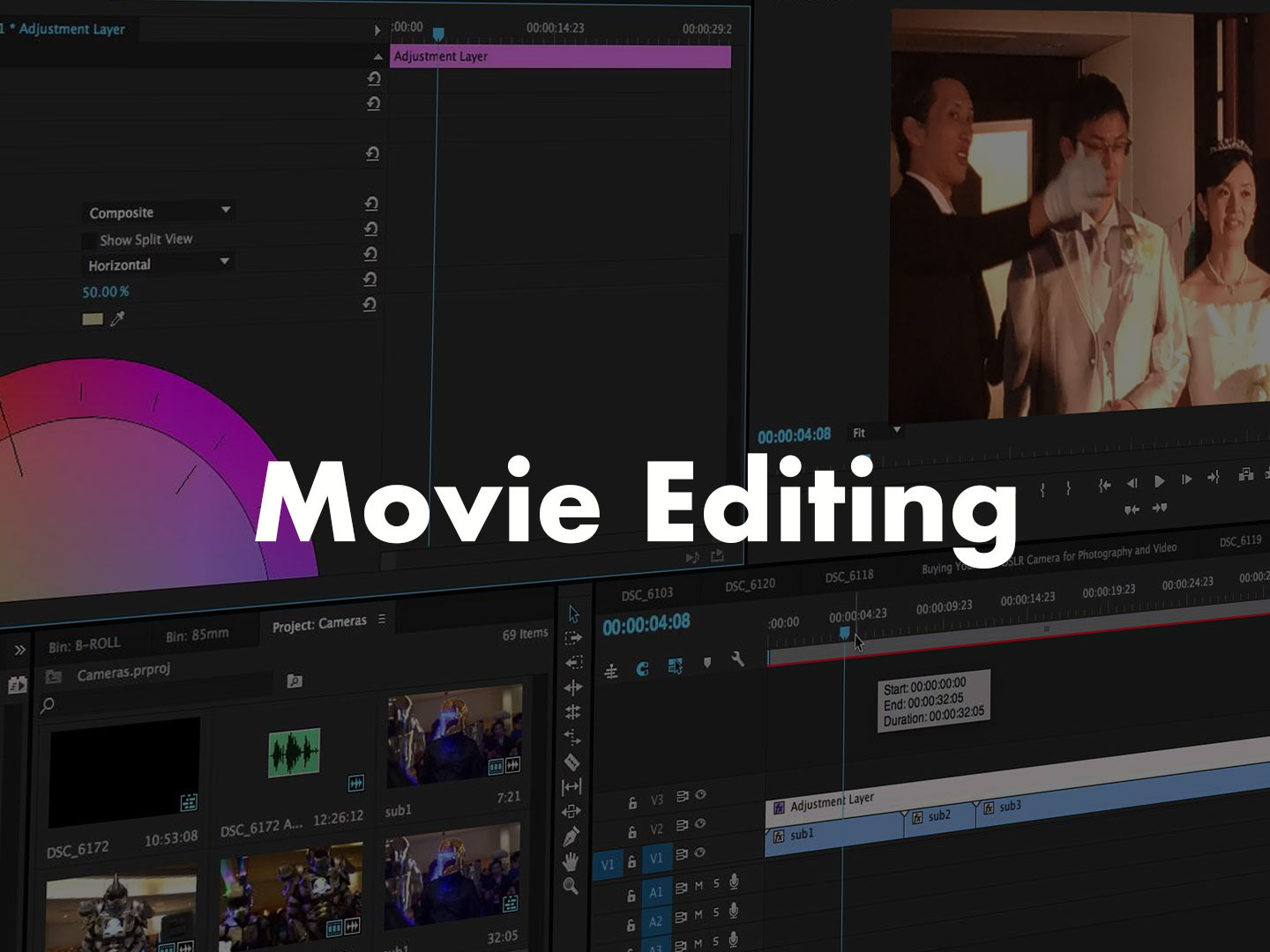Select the Ripple Edit tool
The width and height of the screenshot is (1270, 952).
tap(572, 687)
